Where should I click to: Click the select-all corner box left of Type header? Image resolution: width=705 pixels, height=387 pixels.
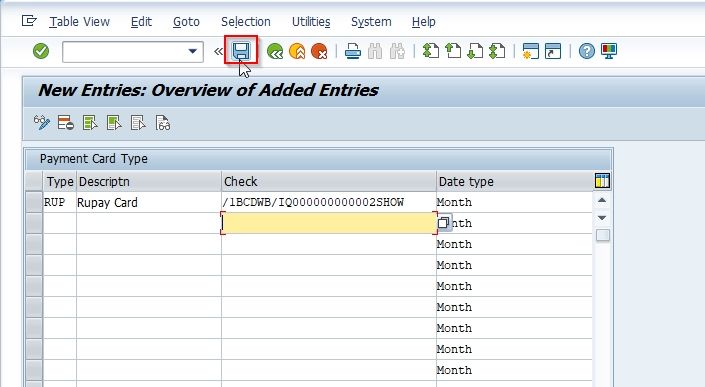[34, 181]
